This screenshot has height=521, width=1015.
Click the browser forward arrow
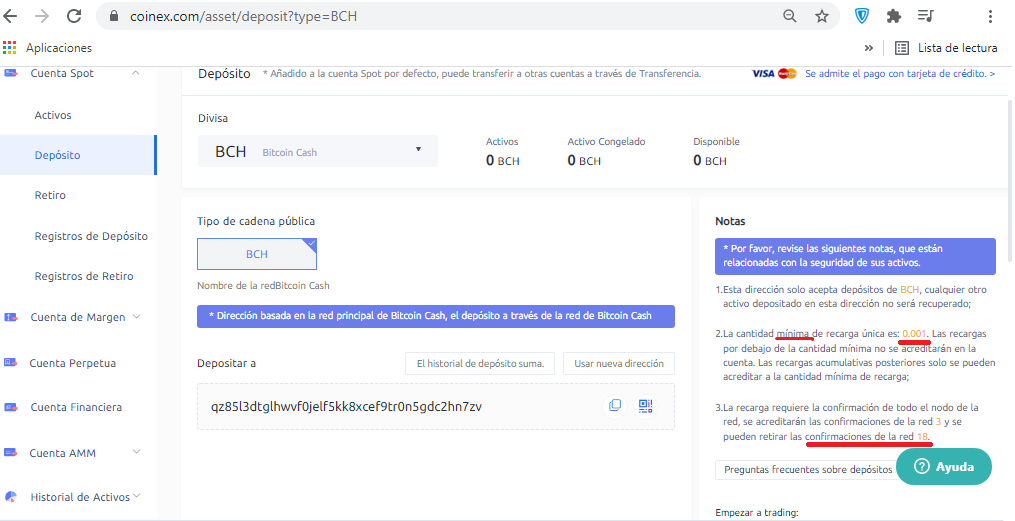[42, 16]
